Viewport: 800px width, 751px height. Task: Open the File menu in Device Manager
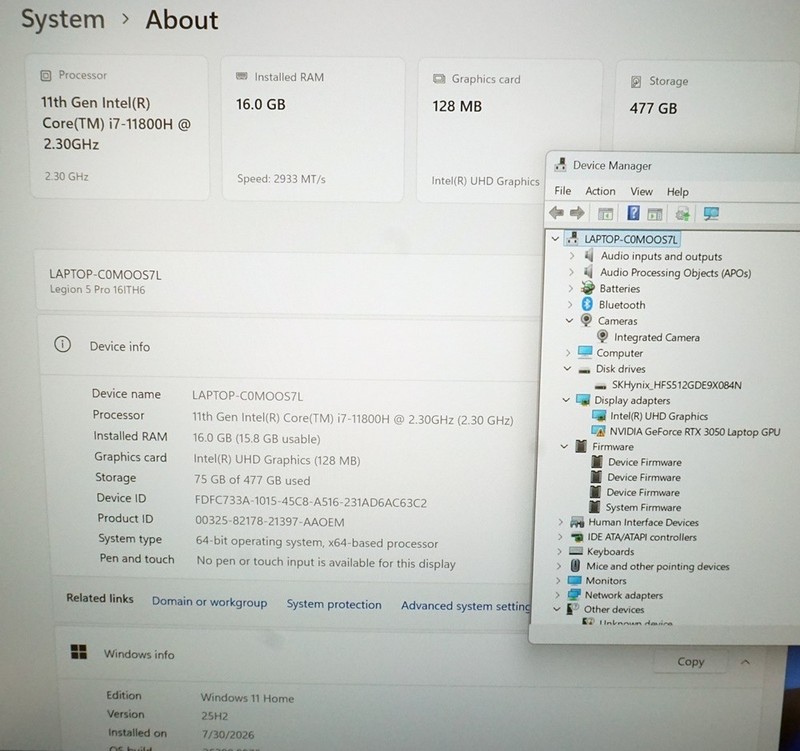(563, 191)
